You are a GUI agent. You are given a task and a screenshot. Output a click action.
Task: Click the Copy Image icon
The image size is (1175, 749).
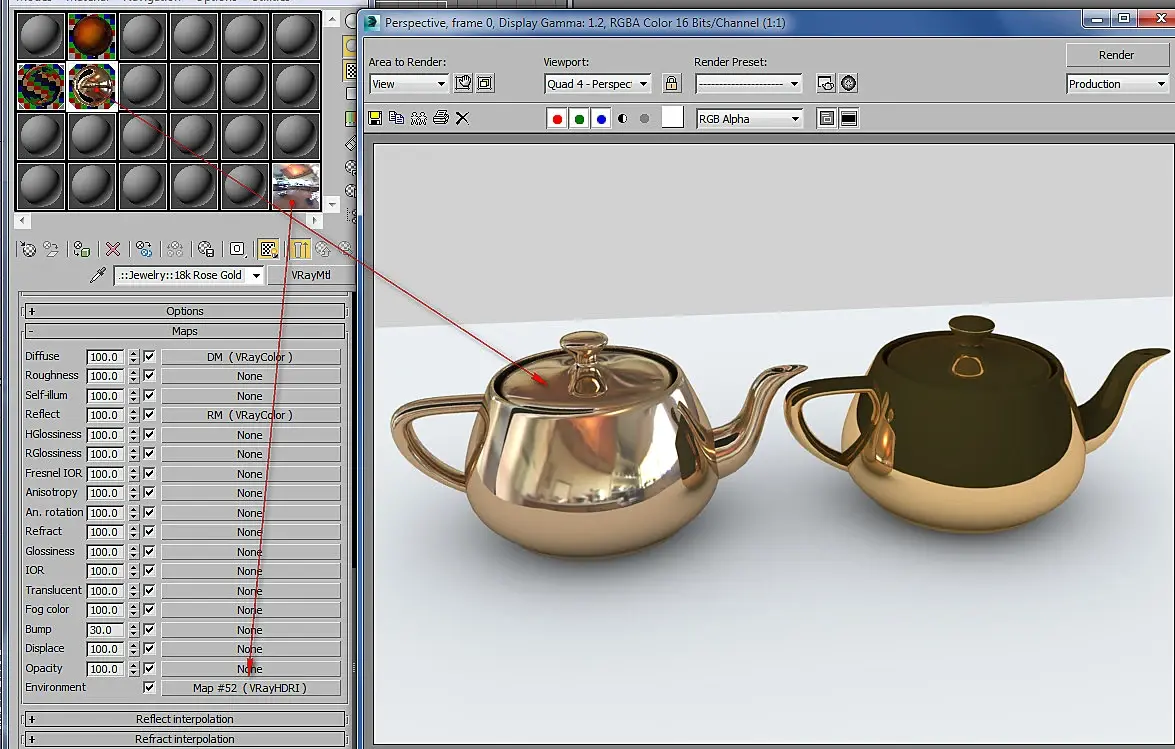[x=397, y=118]
